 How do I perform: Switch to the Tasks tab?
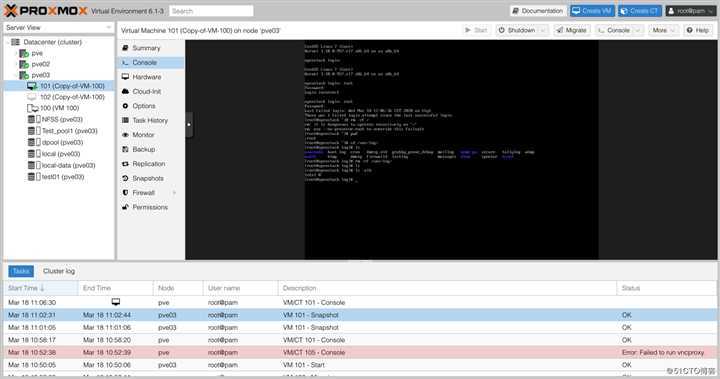tap(21, 271)
